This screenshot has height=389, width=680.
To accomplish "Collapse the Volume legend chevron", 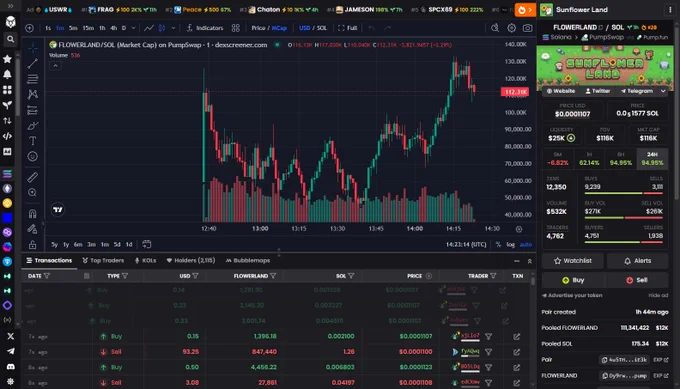I will (55, 65).
